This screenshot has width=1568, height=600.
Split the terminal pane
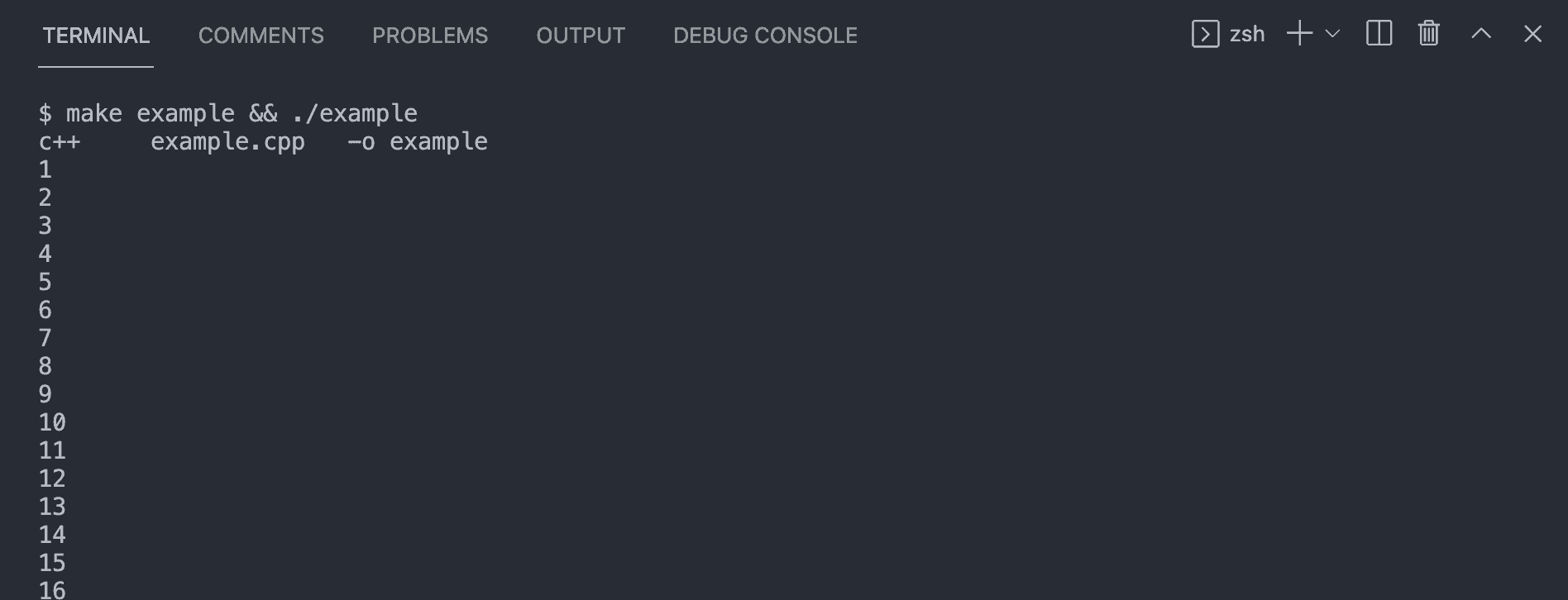(1379, 34)
